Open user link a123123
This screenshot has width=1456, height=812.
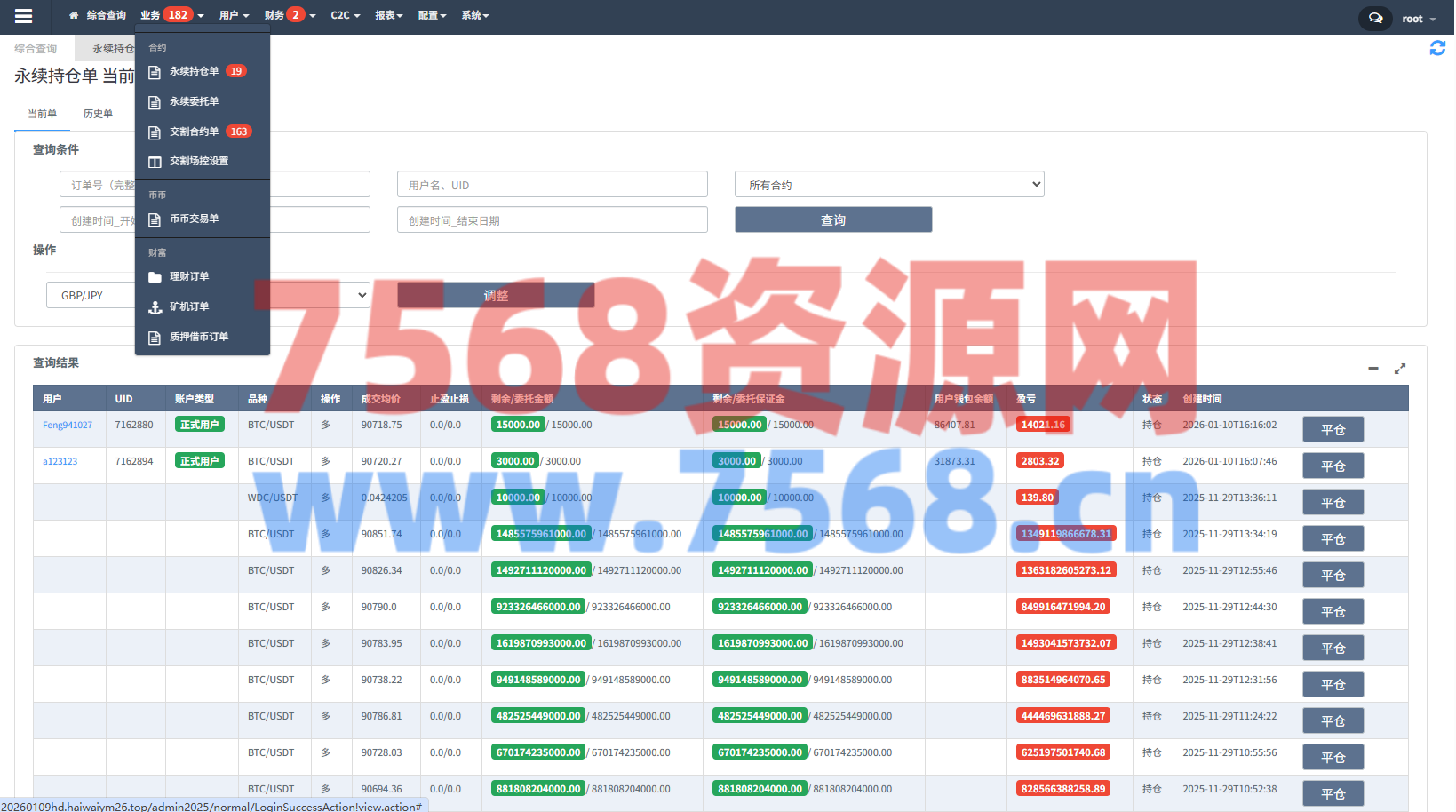pyautogui.click(x=60, y=461)
